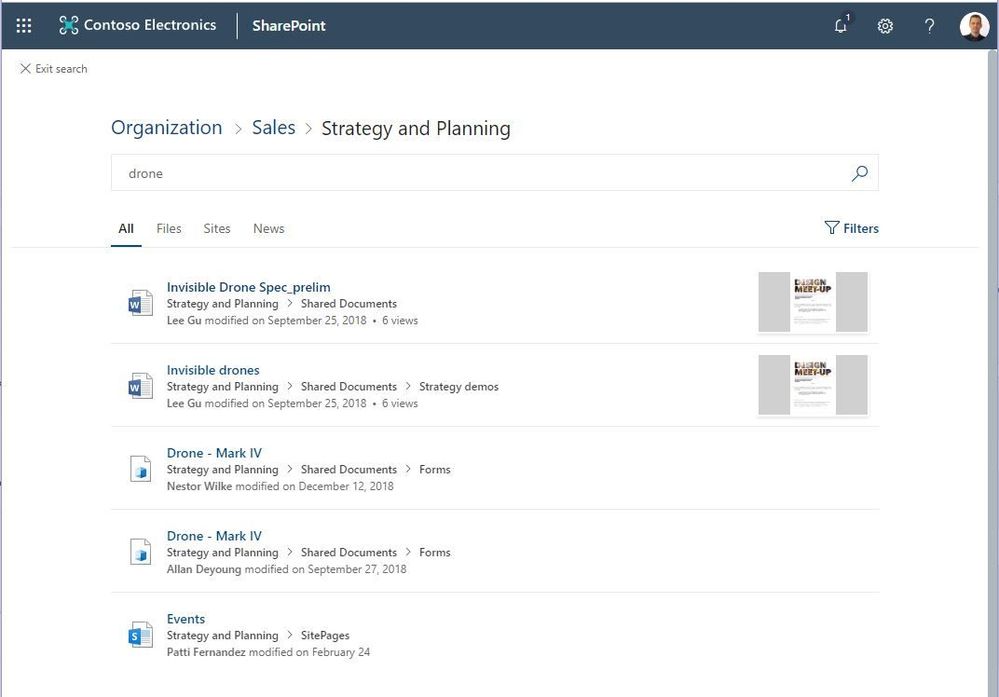Viewport: 999px width, 697px height.
Task: Click the Invisible Drone Spec_prelim preview thumbnail
Action: [x=812, y=301]
